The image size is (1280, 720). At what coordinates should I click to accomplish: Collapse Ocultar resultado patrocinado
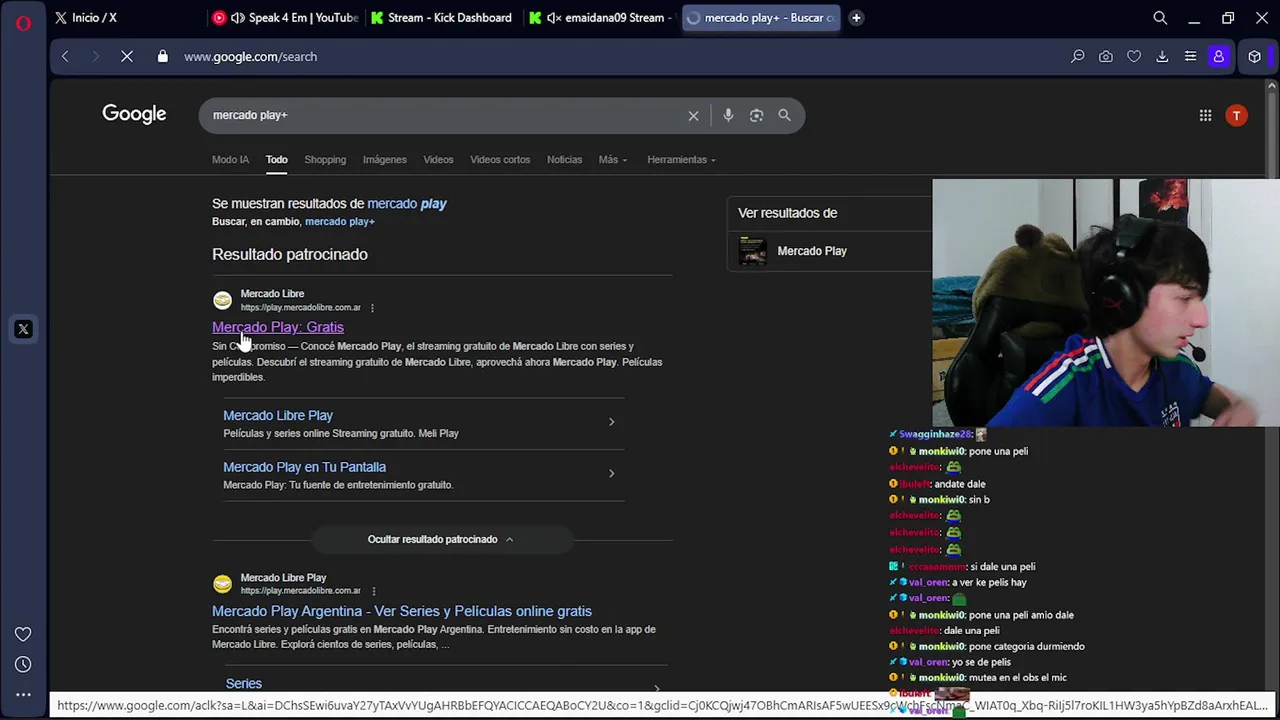coord(441,540)
